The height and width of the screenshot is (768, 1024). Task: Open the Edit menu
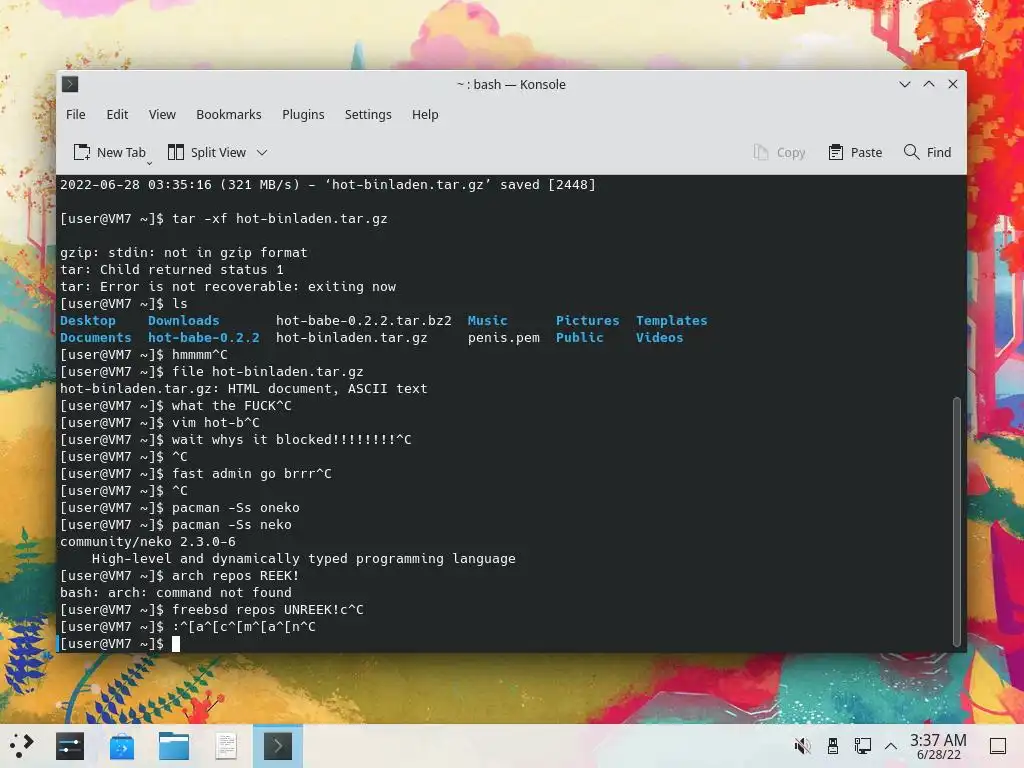(117, 114)
